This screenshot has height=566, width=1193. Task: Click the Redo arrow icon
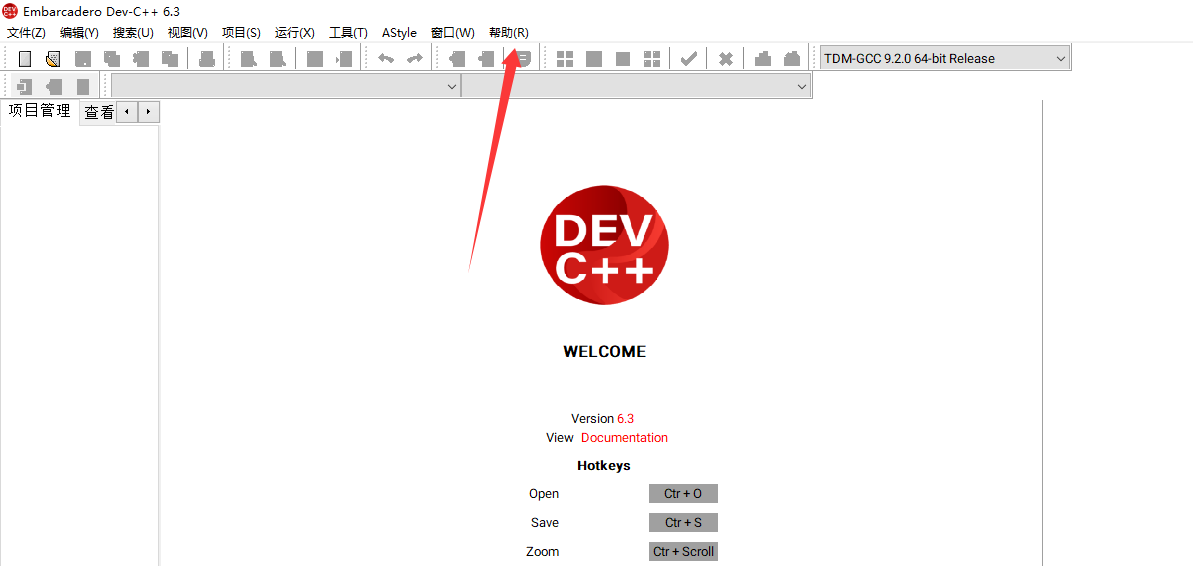point(415,59)
